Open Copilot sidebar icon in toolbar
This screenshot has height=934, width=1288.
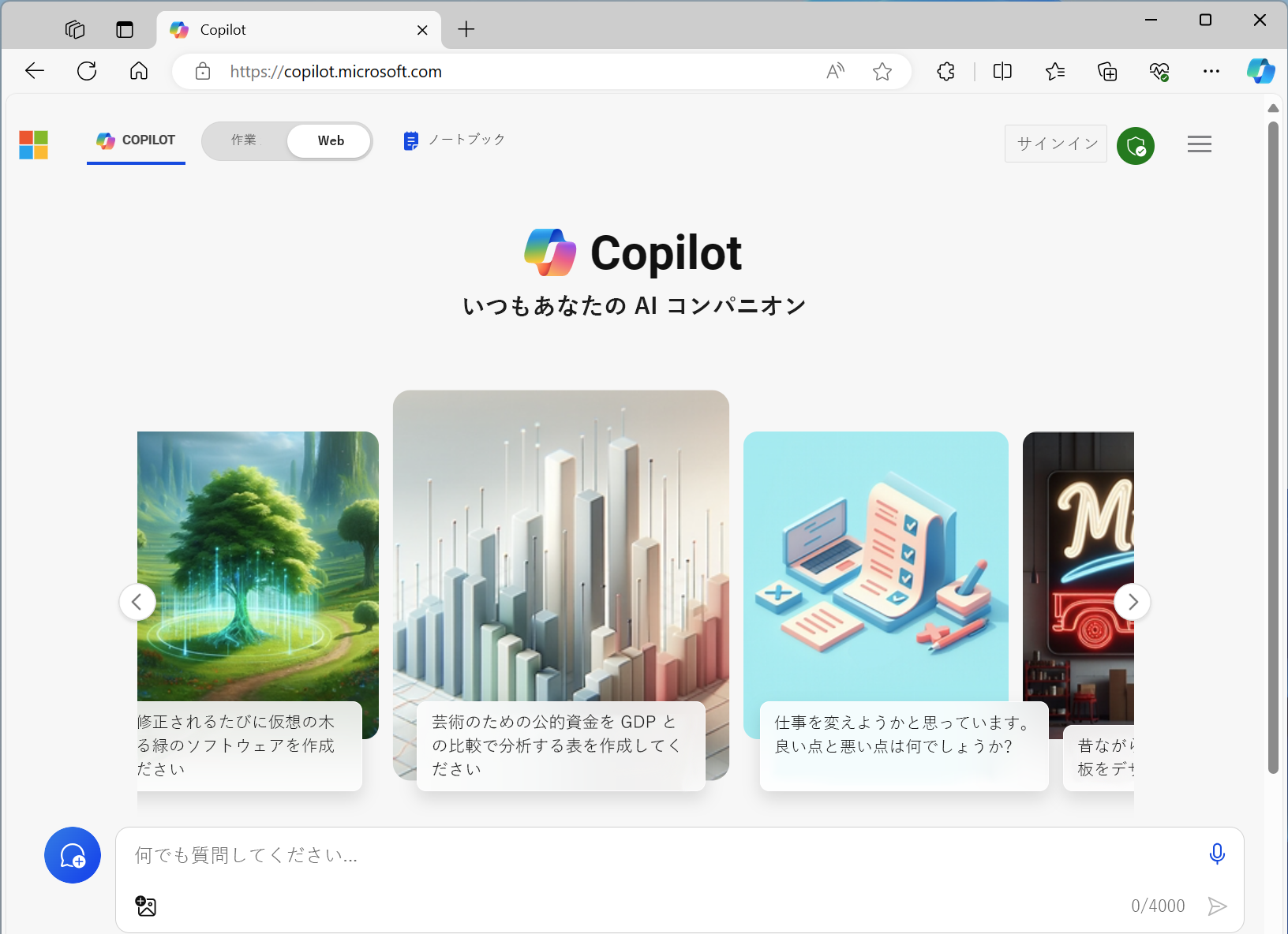[1261, 71]
